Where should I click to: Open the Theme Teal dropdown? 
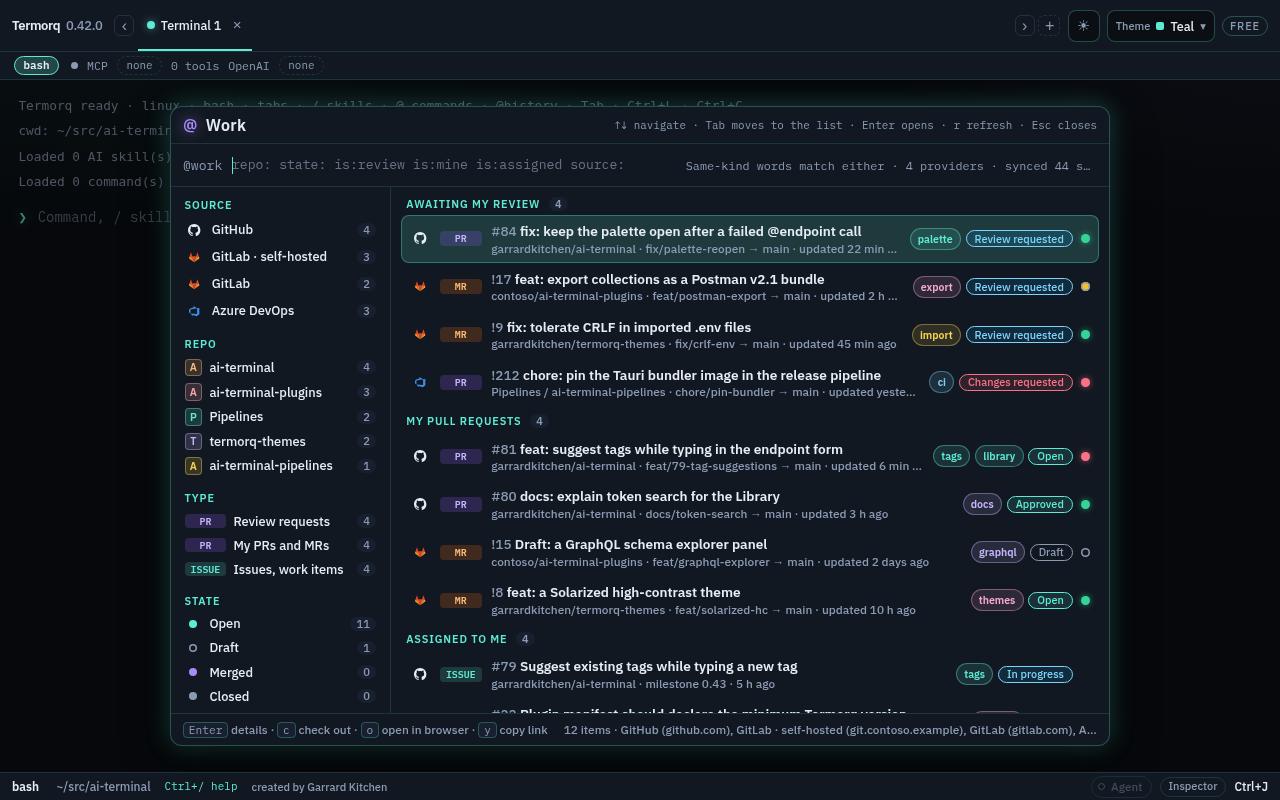1160,26
